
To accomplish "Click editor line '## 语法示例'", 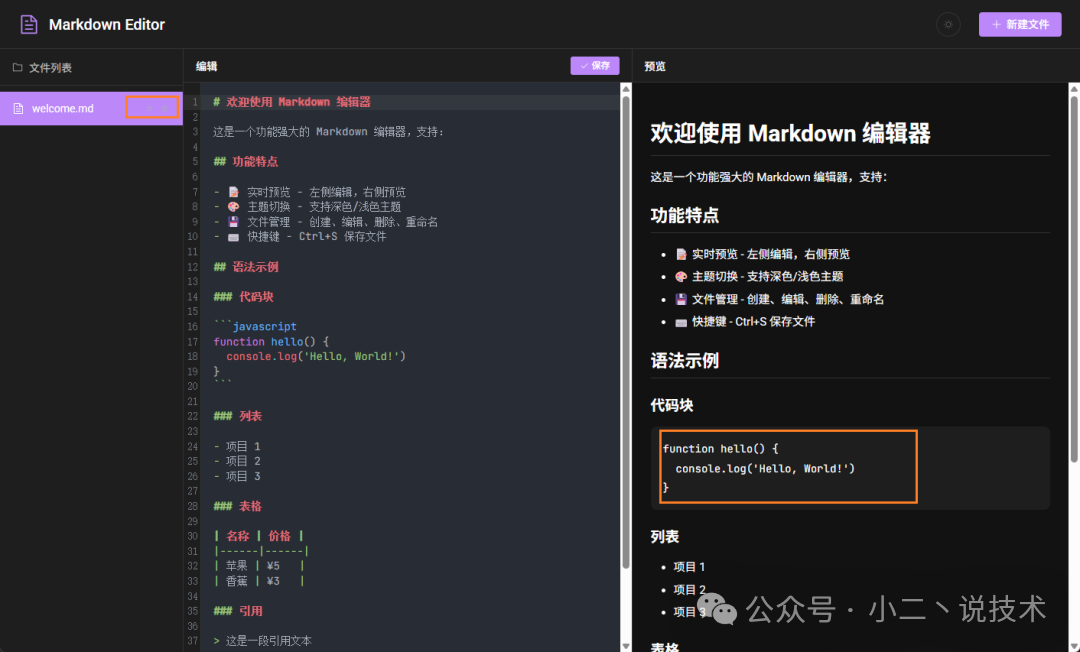I will pos(246,267).
